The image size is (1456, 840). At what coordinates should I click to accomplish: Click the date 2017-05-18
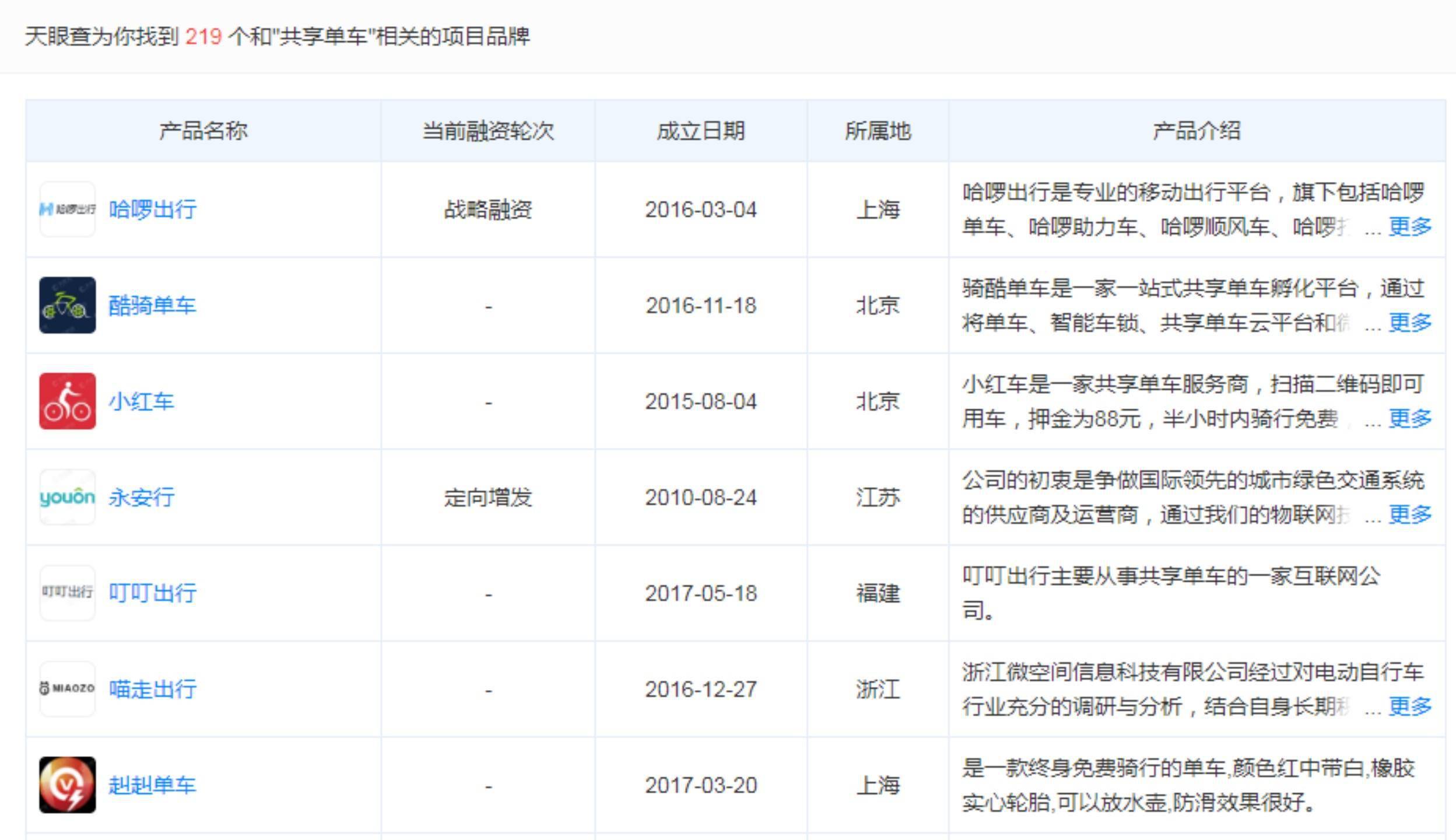click(x=701, y=593)
